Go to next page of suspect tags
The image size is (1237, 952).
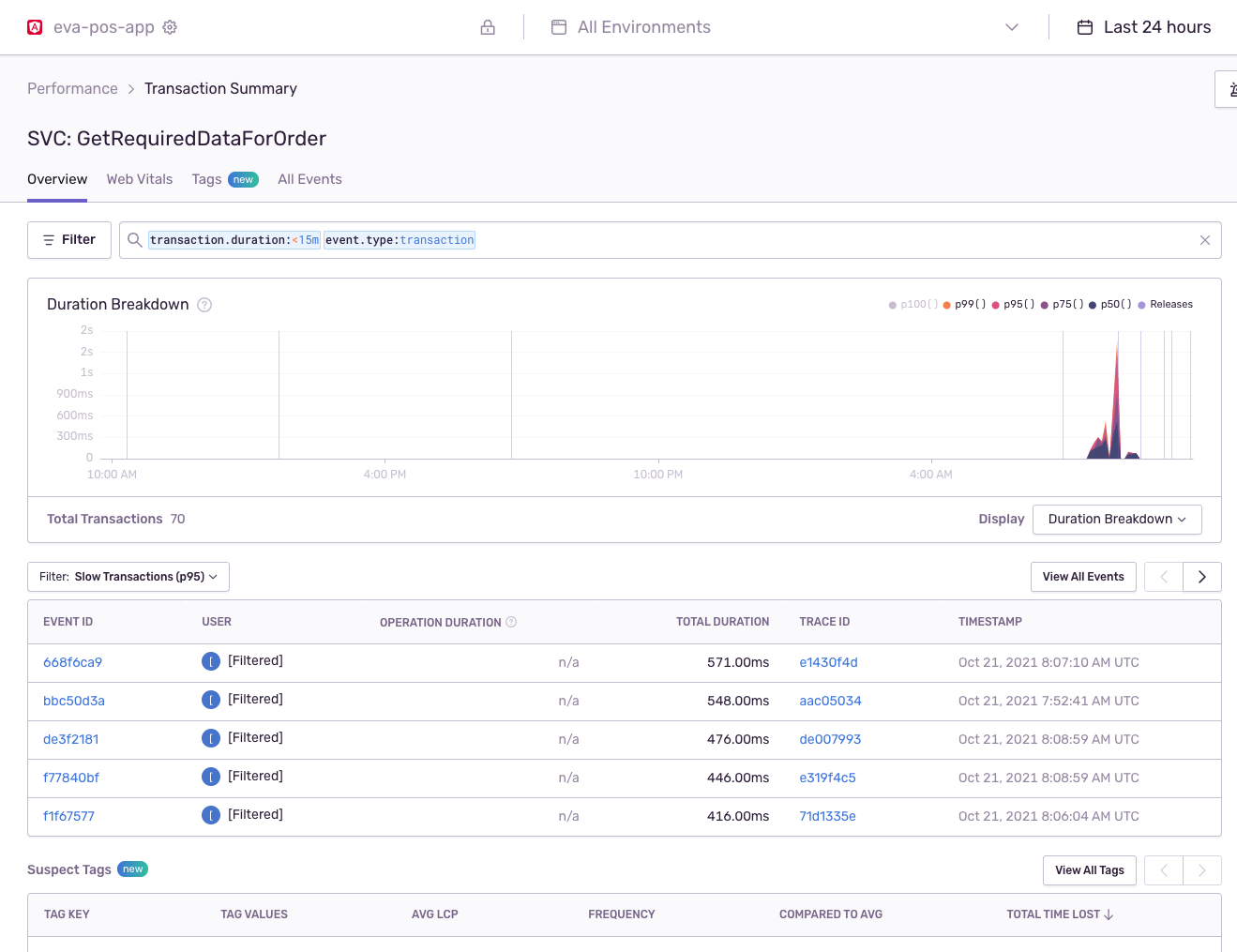[x=1202, y=870]
